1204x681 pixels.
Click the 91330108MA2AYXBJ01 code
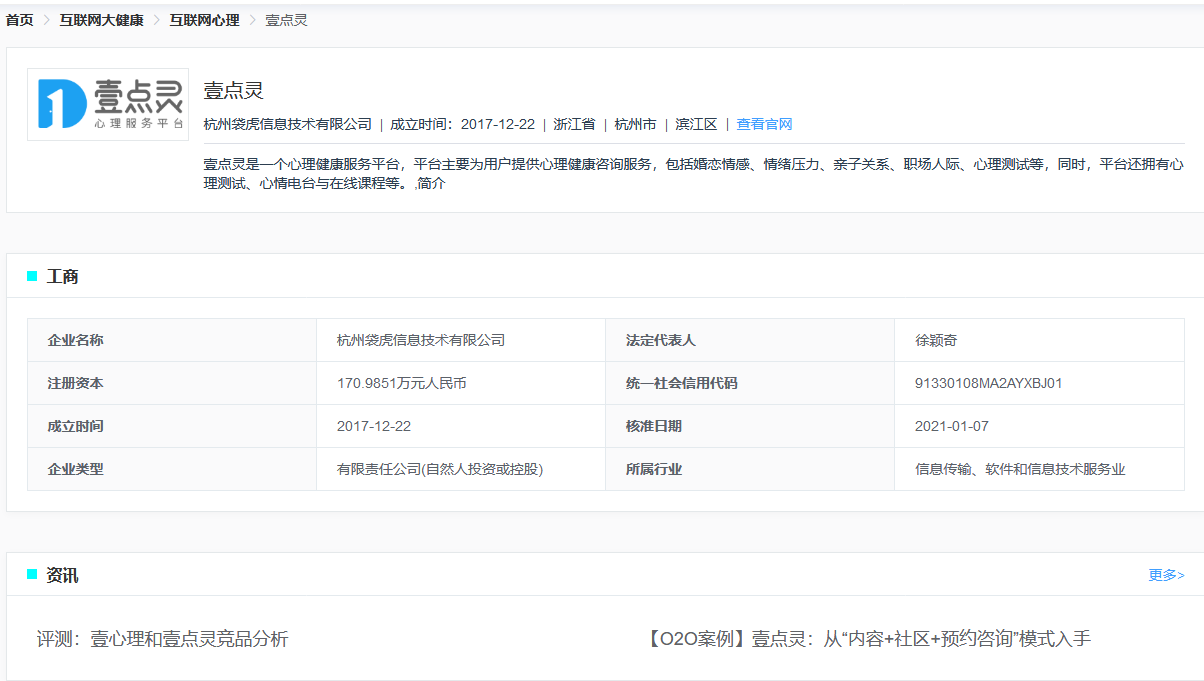pyautogui.click(x=988, y=383)
